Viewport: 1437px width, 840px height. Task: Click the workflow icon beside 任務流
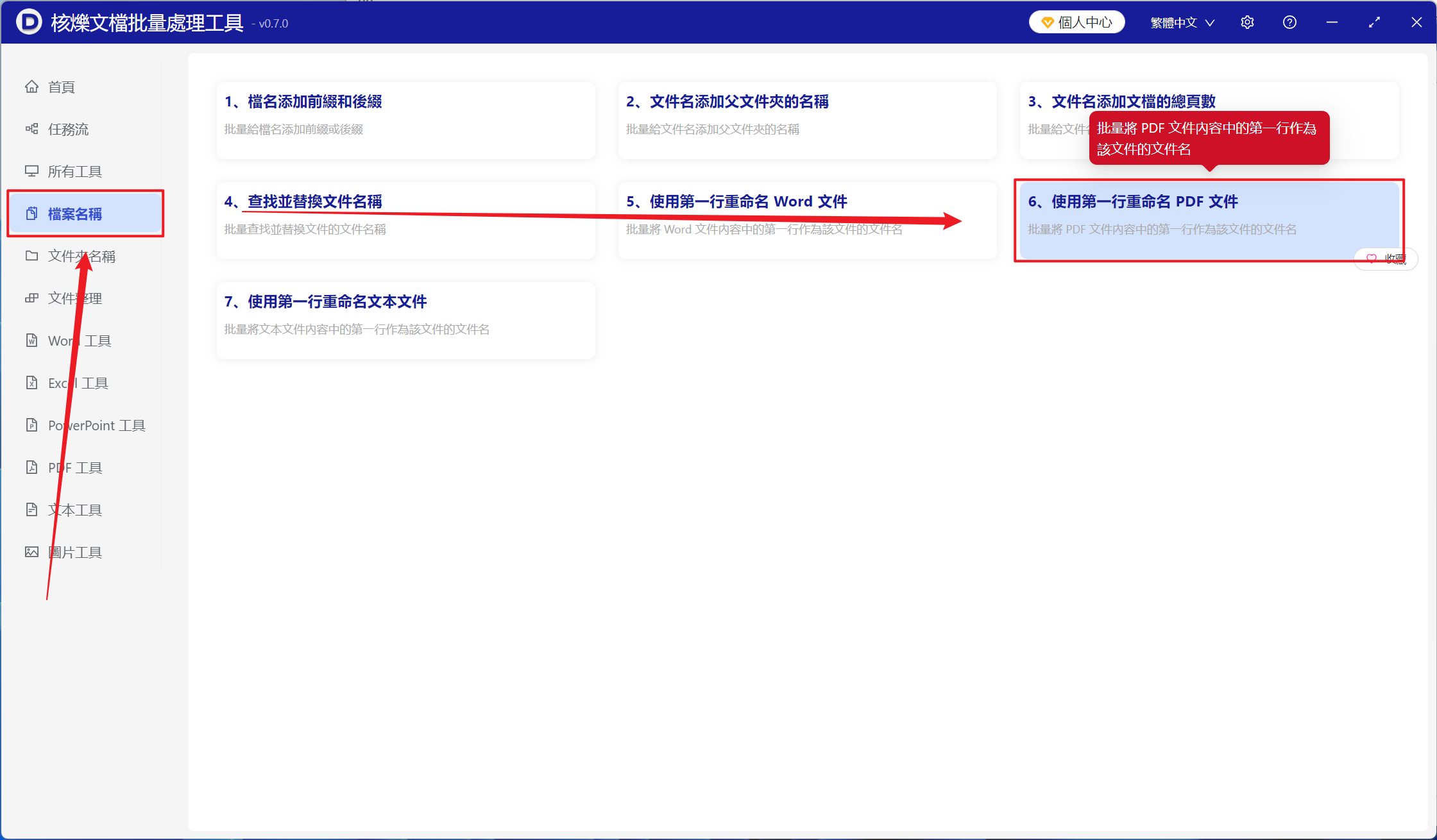click(x=31, y=129)
